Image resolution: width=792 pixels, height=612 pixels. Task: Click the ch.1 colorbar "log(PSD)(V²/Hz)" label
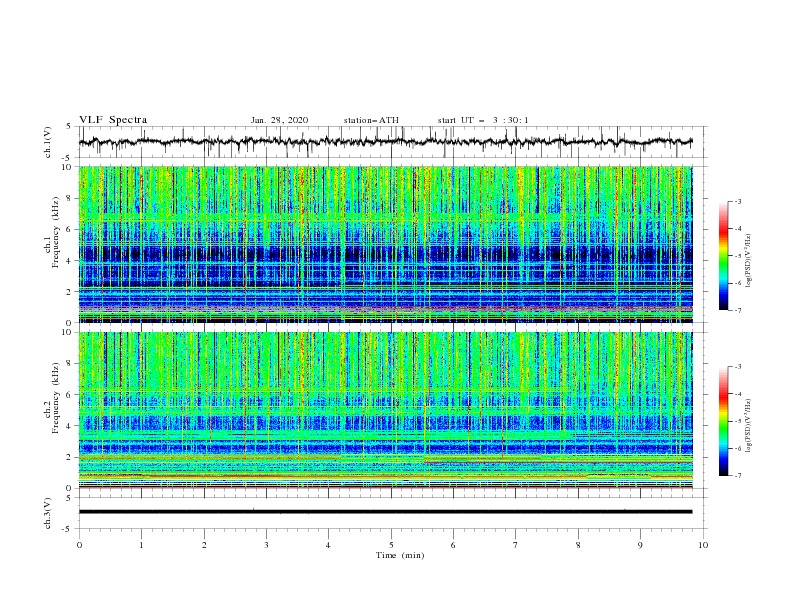(x=748, y=261)
